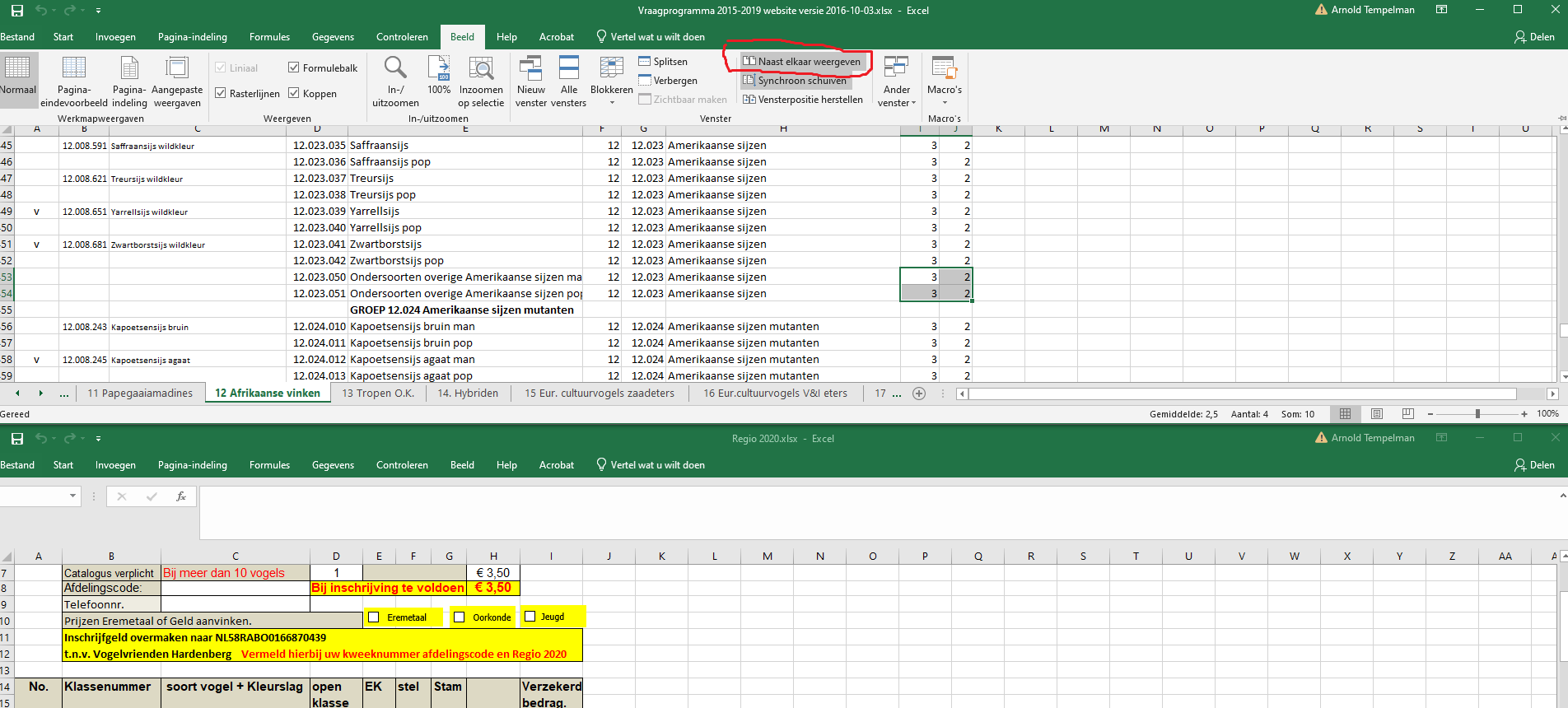Select sheet tab 14. Hybriden
Viewport: 1568px width, 708px height.
[468, 394]
